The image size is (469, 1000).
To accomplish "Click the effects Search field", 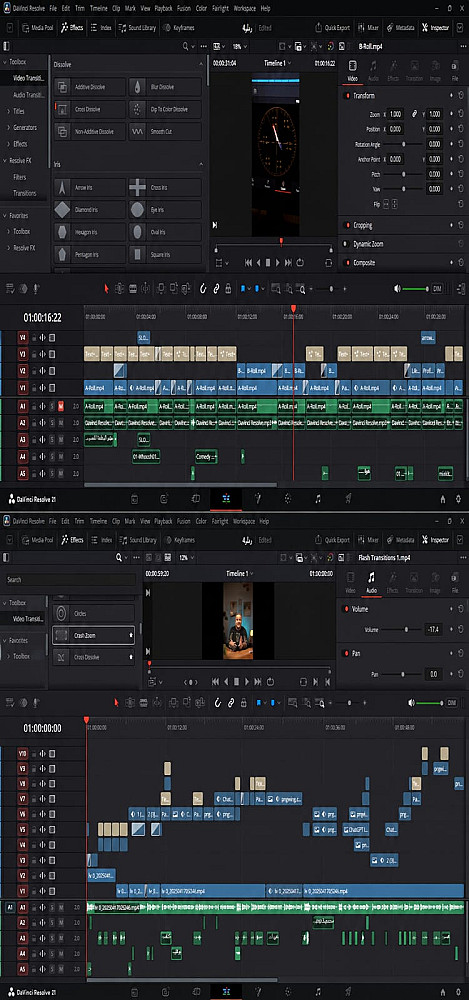I will click(69, 580).
